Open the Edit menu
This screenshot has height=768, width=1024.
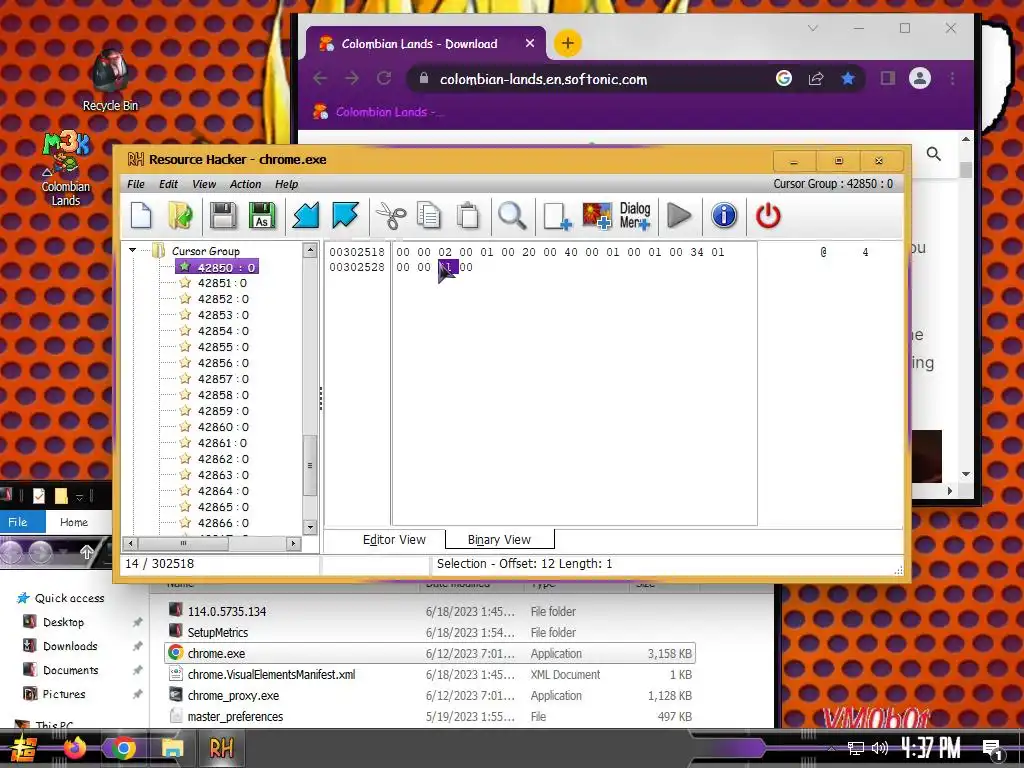[168, 184]
